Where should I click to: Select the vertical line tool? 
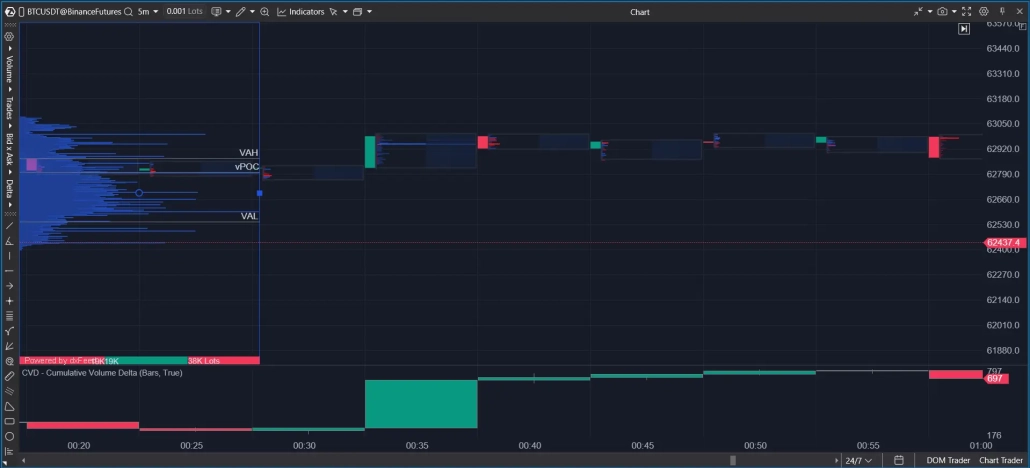9,256
